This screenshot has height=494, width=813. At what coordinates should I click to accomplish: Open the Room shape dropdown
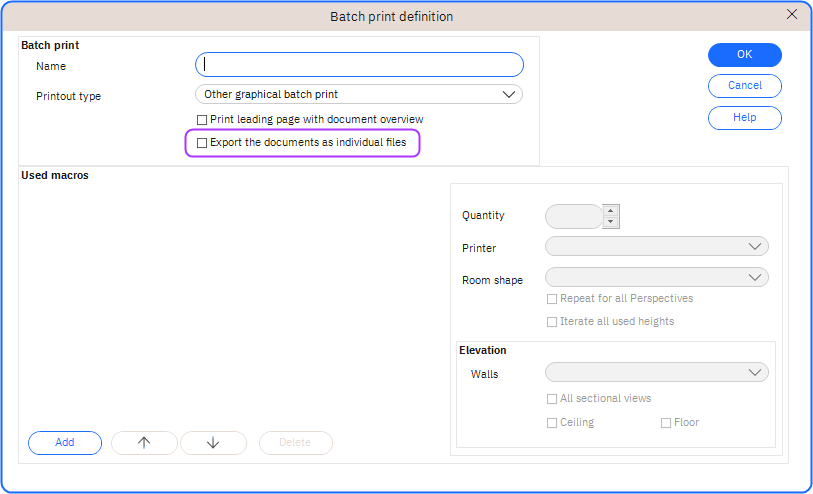click(x=656, y=277)
